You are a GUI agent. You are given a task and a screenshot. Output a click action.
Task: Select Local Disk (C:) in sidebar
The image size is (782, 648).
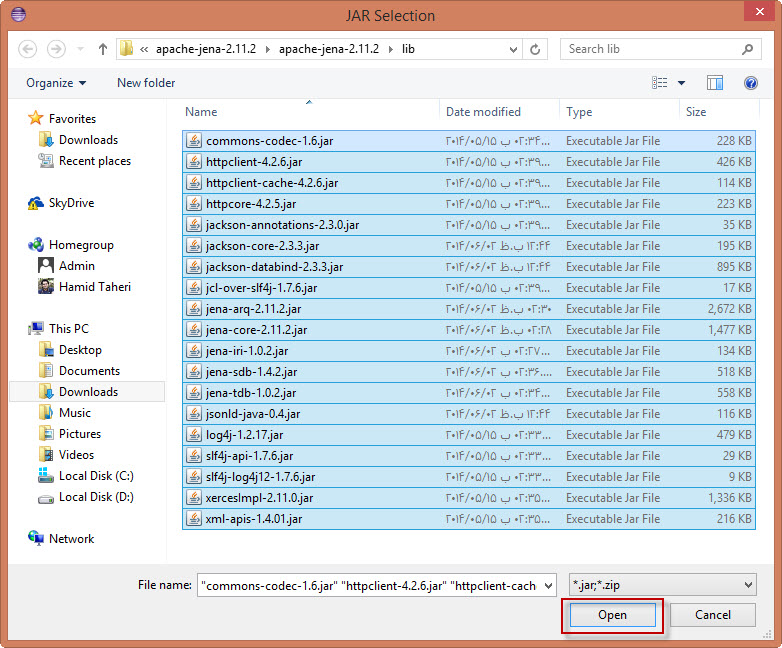pos(96,476)
